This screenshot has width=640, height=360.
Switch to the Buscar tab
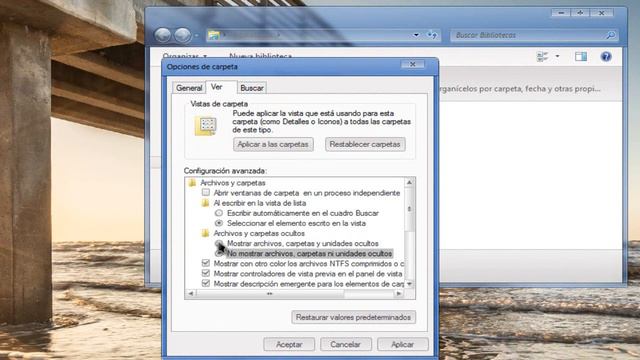(252, 88)
